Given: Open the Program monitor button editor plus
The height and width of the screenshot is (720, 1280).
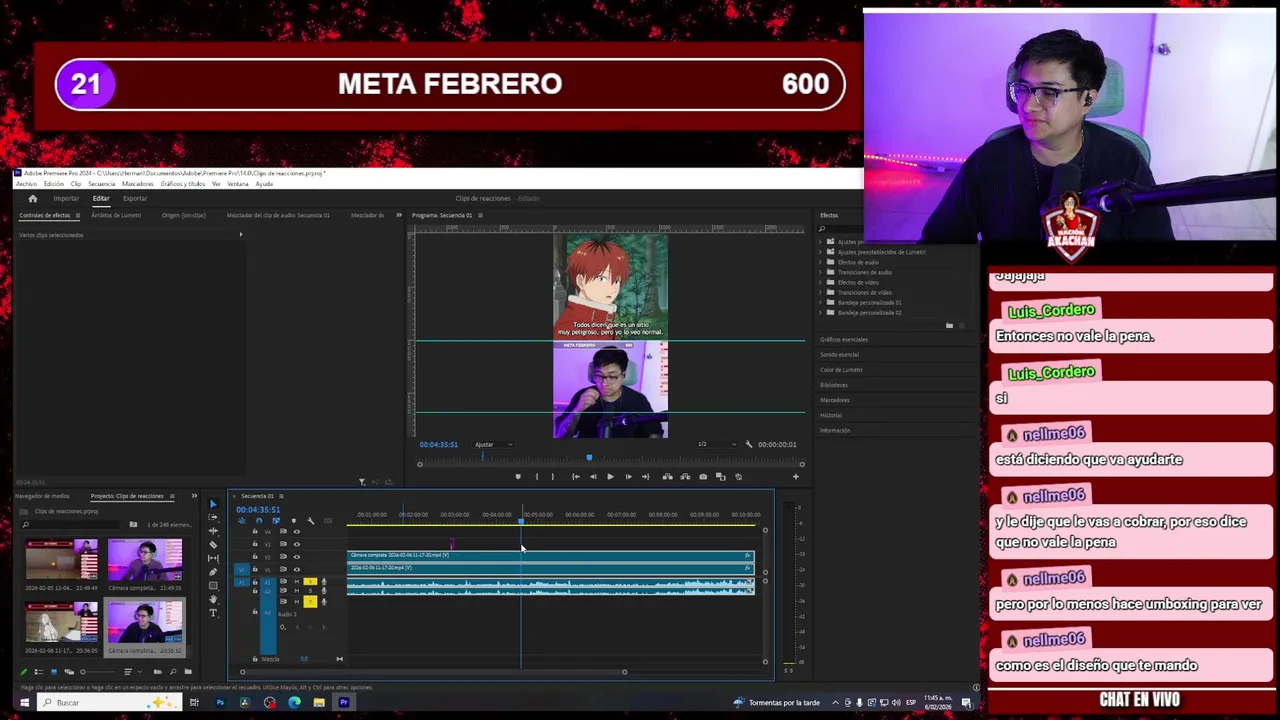Looking at the screenshot, I should coord(796,477).
